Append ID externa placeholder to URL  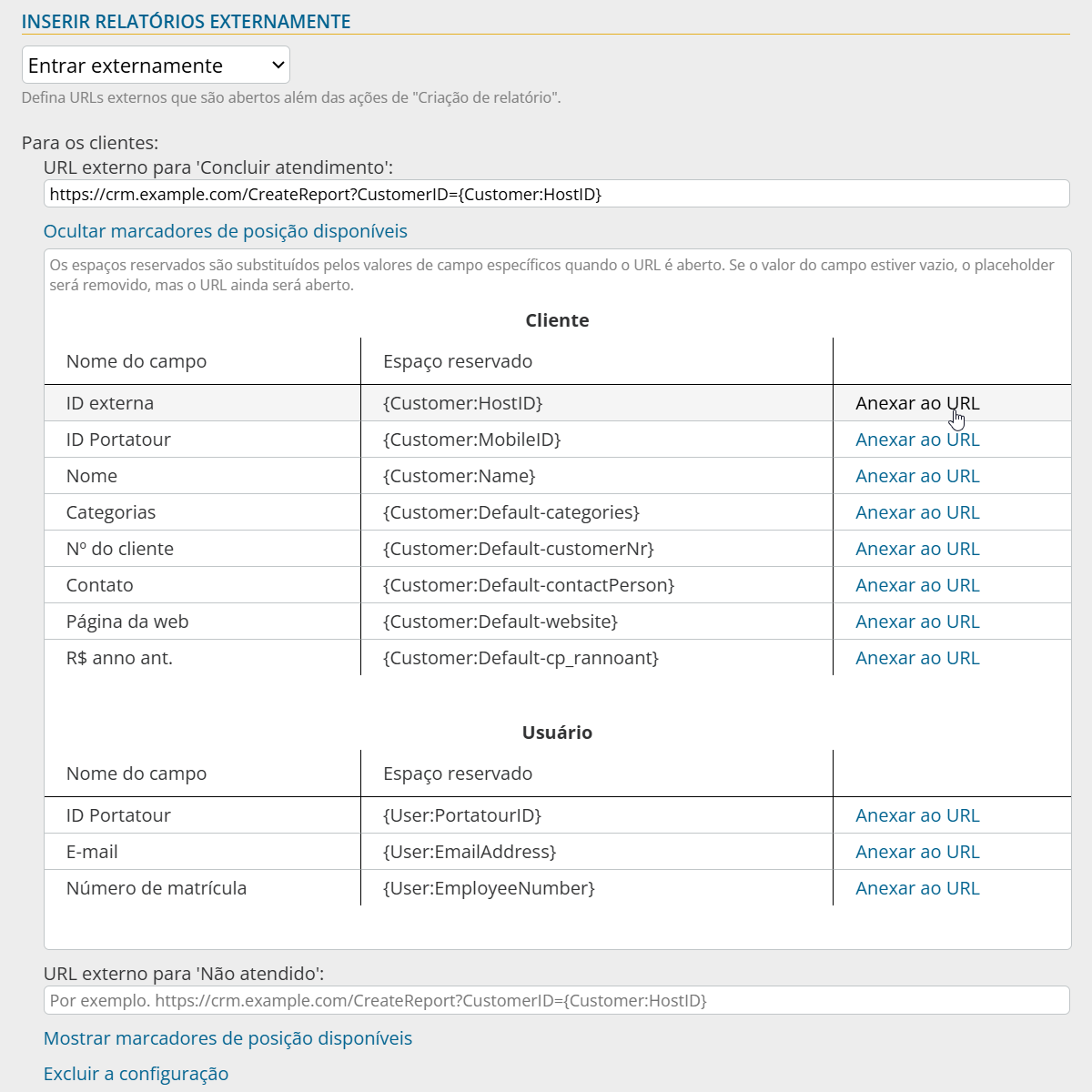pyautogui.click(x=916, y=403)
